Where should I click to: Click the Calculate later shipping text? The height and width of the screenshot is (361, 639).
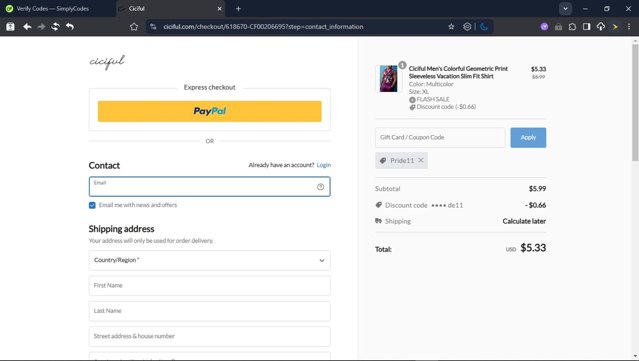(x=524, y=221)
